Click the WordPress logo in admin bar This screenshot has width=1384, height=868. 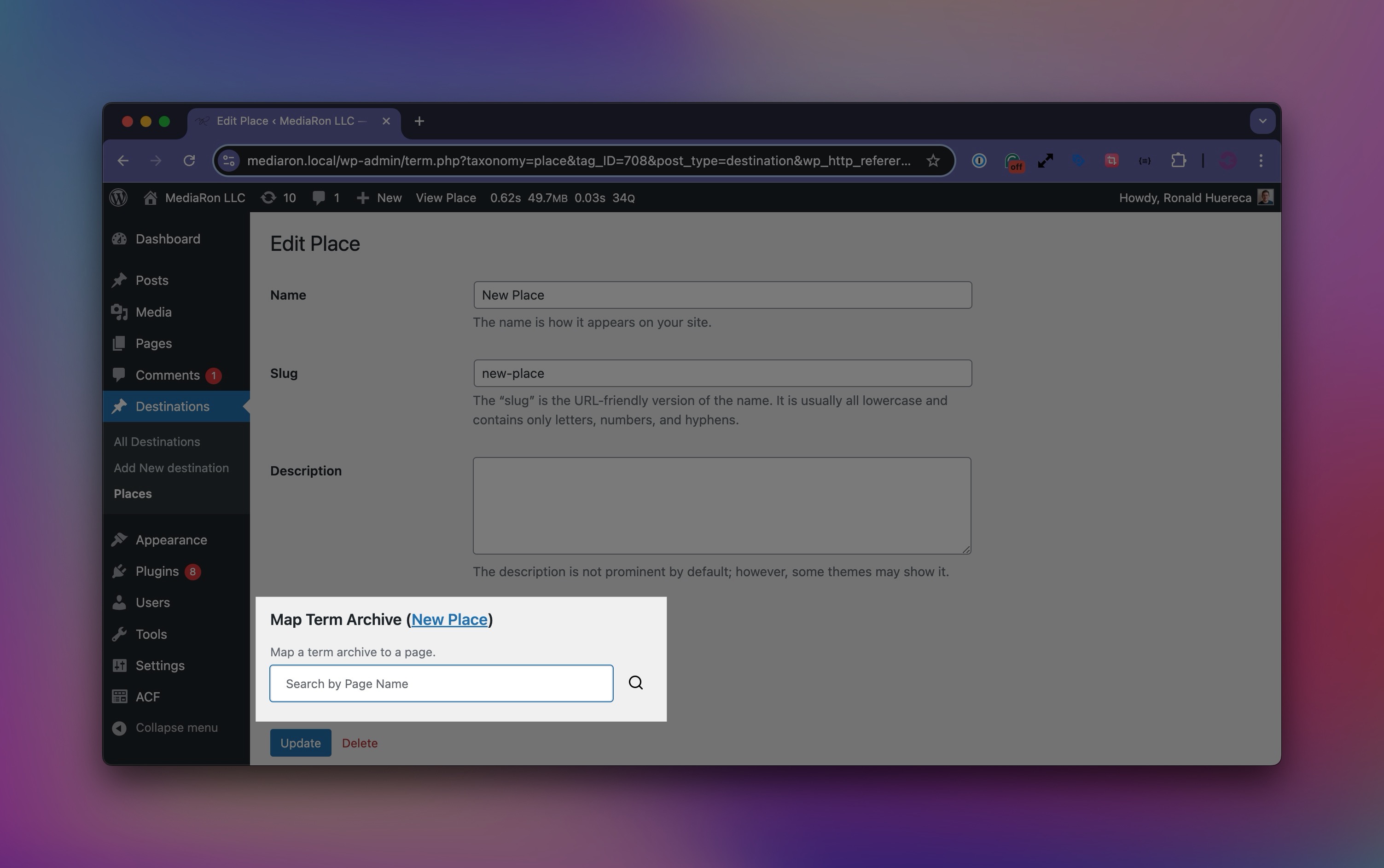coord(118,197)
